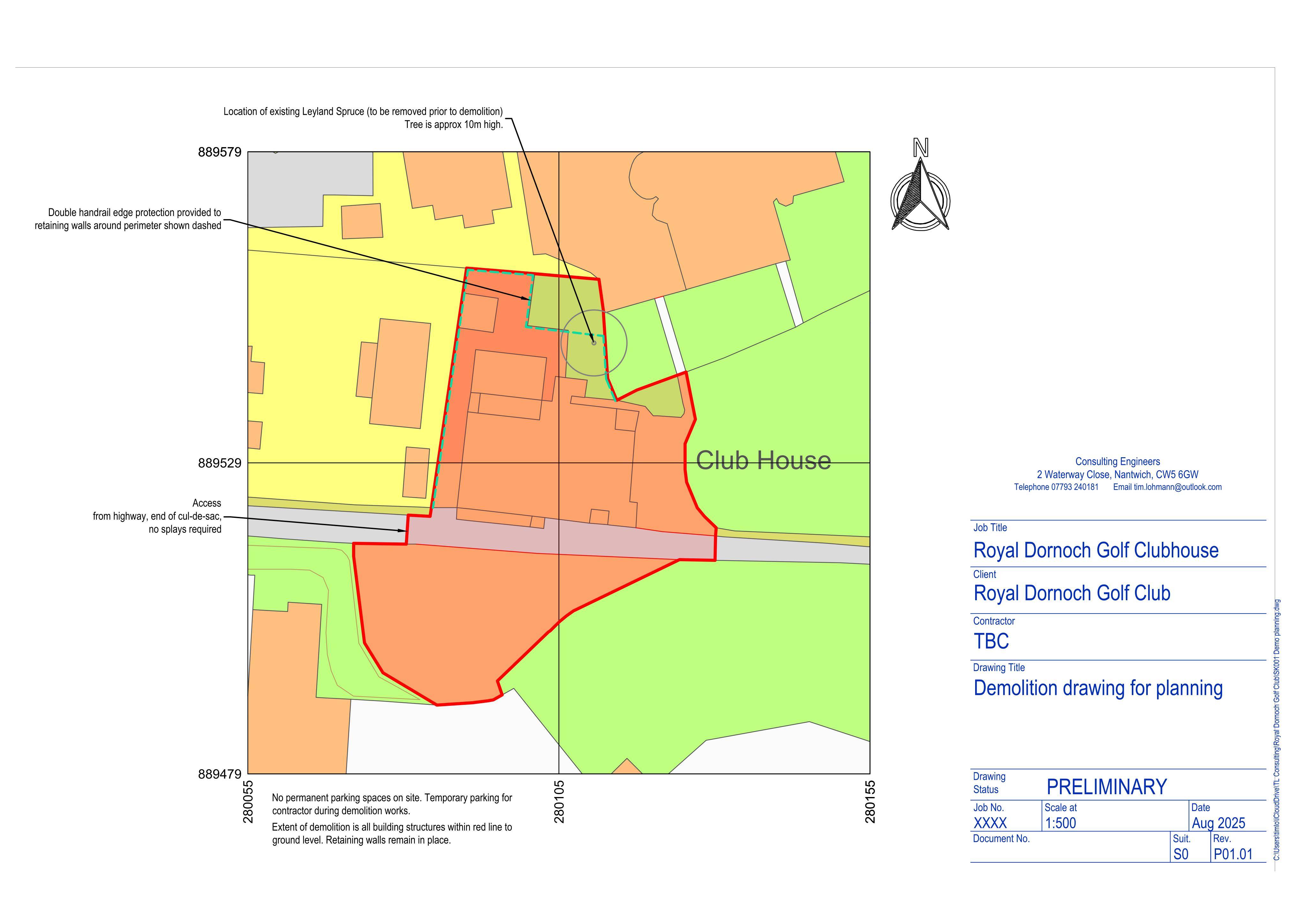Click the contractor value 'TBC'
This screenshot has width=1307, height=924.
tap(991, 641)
